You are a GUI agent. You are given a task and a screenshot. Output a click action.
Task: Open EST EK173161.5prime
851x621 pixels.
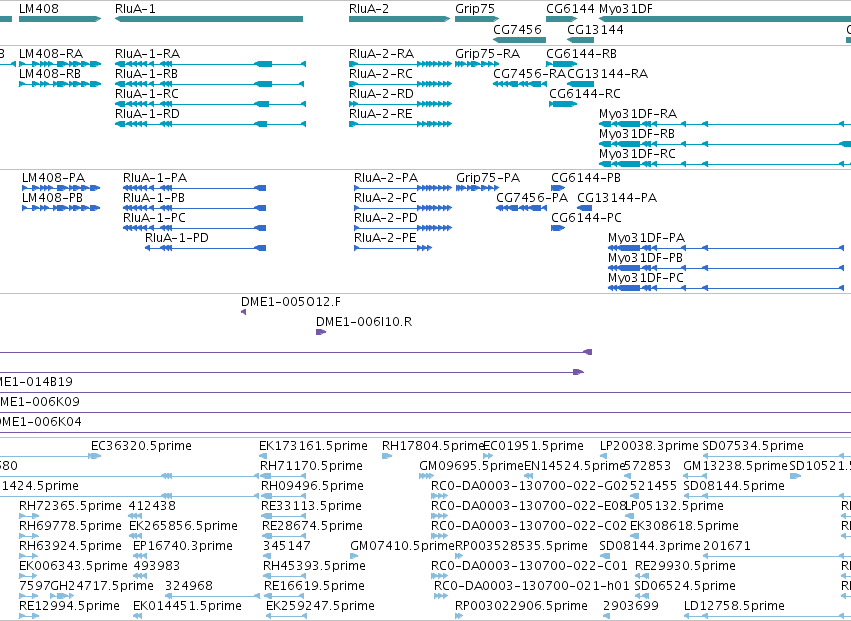(263, 456)
